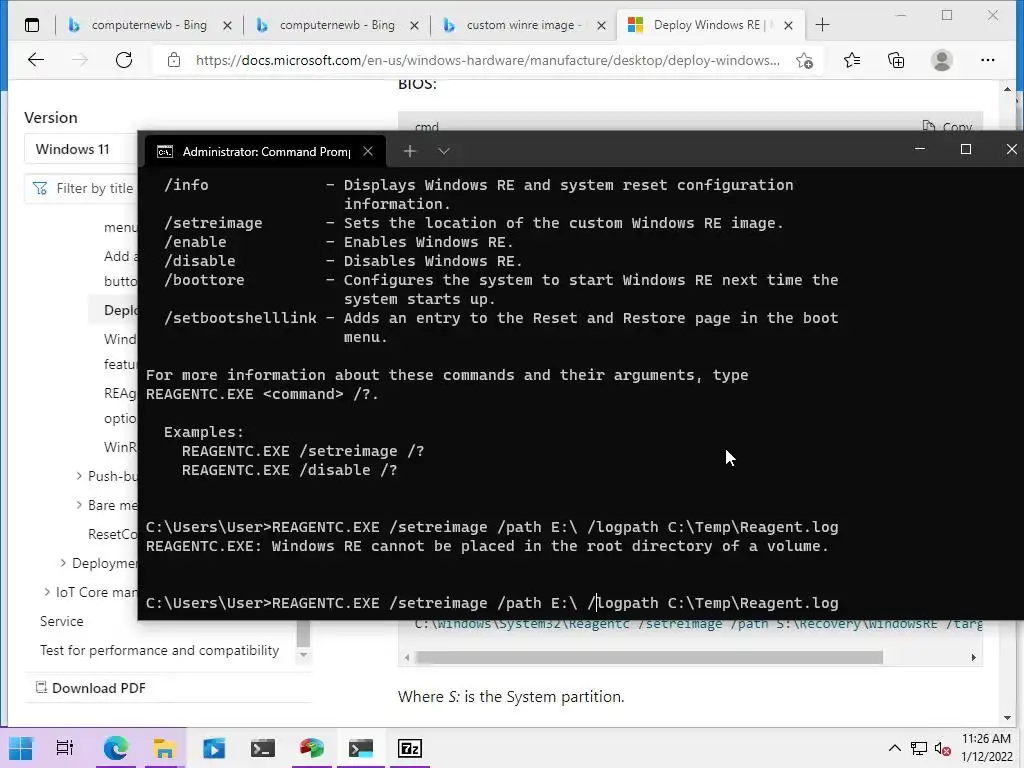The image size is (1024, 768).
Task: Open Test for performance and compatibility link
Action: [x=159, y=650]
